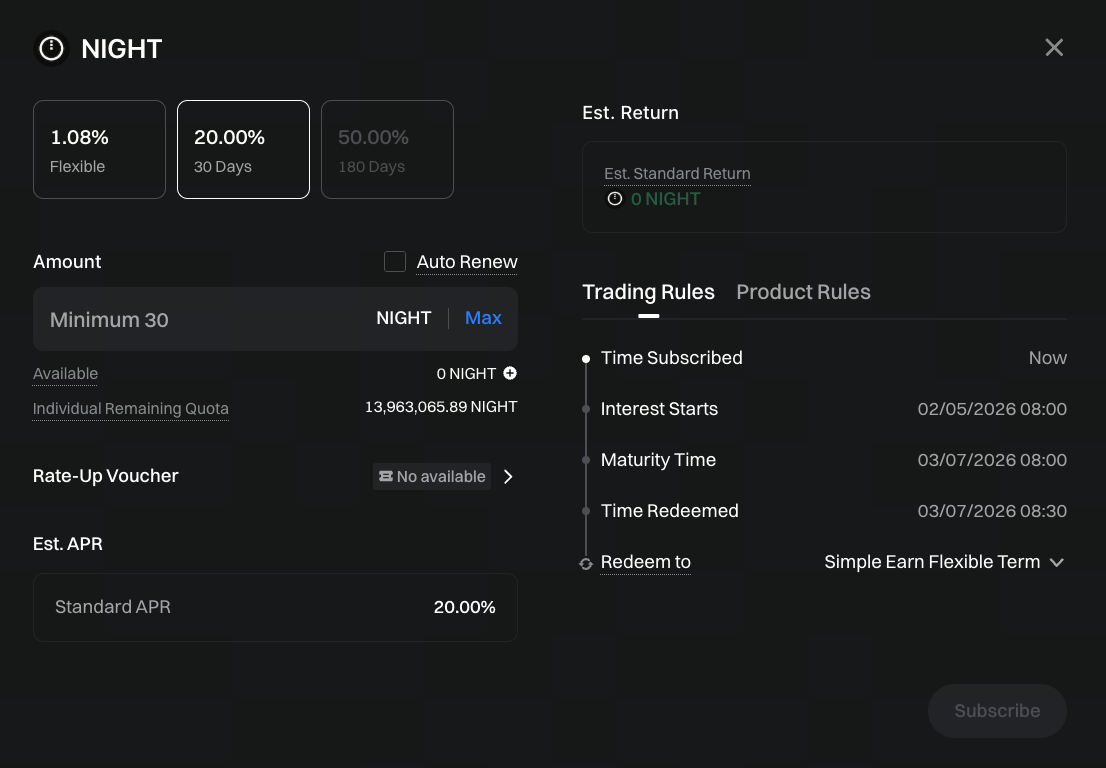Click the NIGHT coin icon in Est. Return
The height and width of the screenshot is (768, 1106).
615,199
